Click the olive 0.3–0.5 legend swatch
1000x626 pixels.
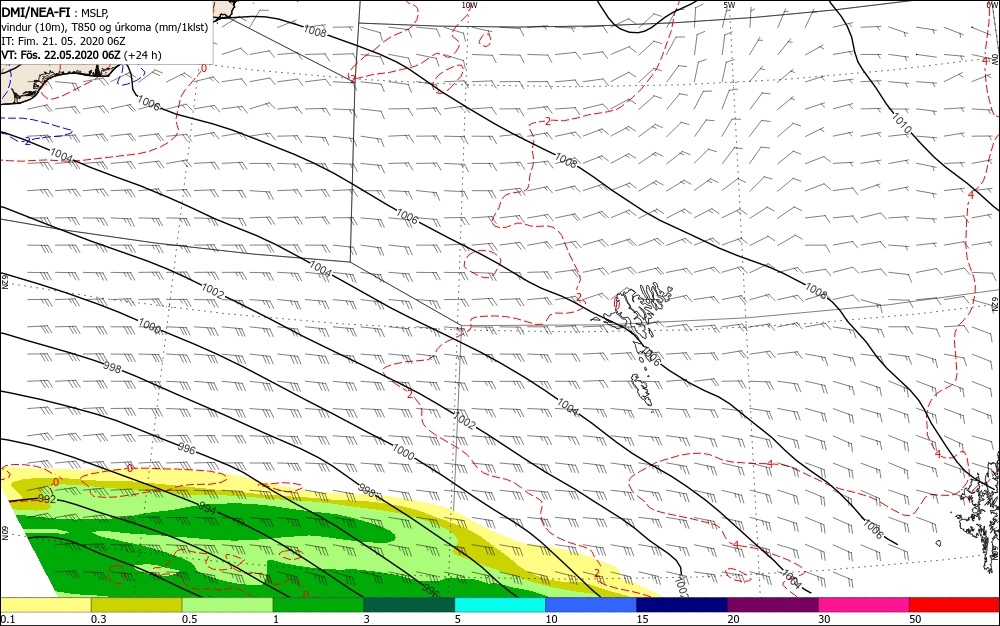click(136, 605)
